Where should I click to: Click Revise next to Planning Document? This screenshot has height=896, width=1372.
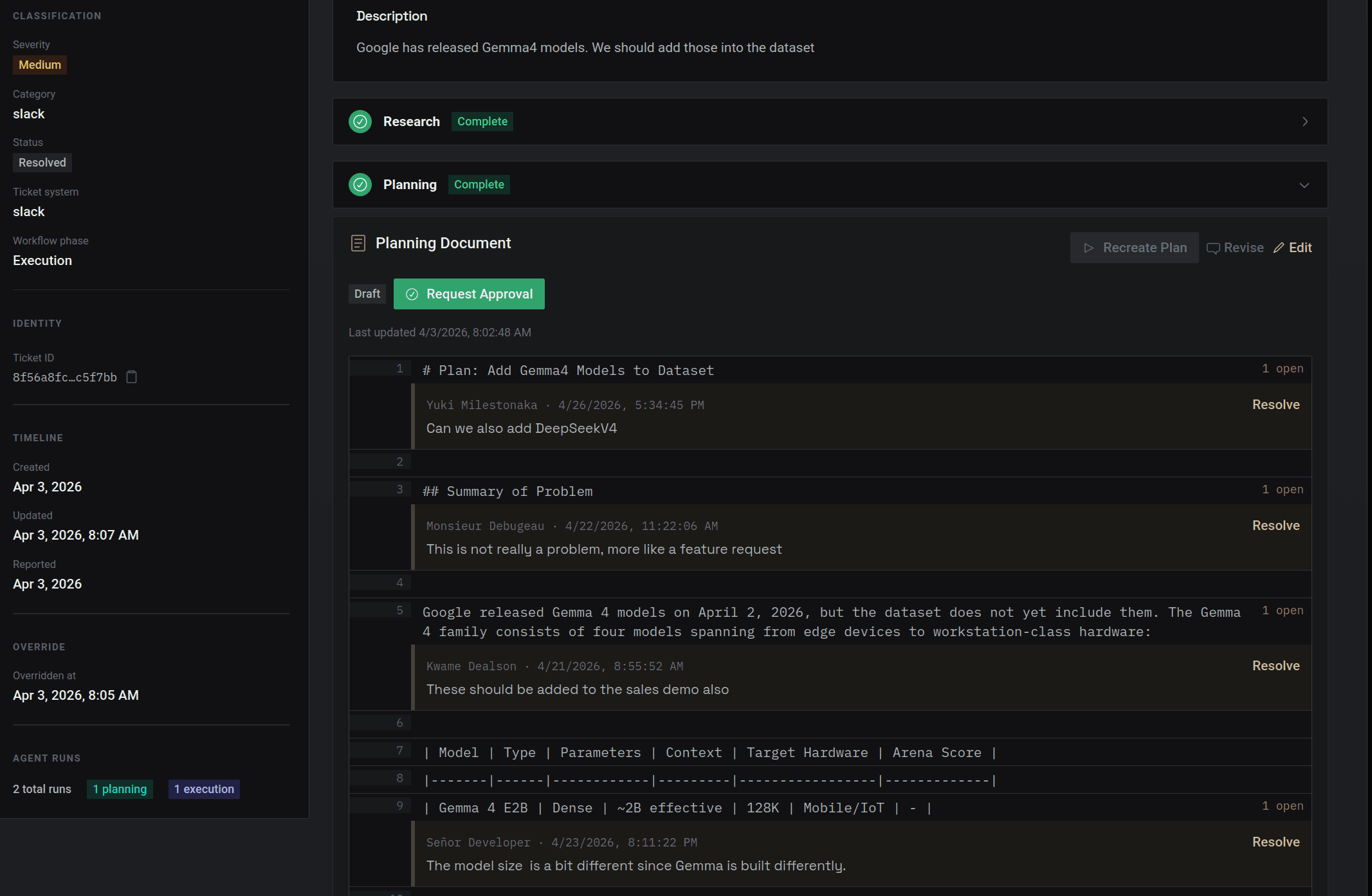click(1235, 248)
